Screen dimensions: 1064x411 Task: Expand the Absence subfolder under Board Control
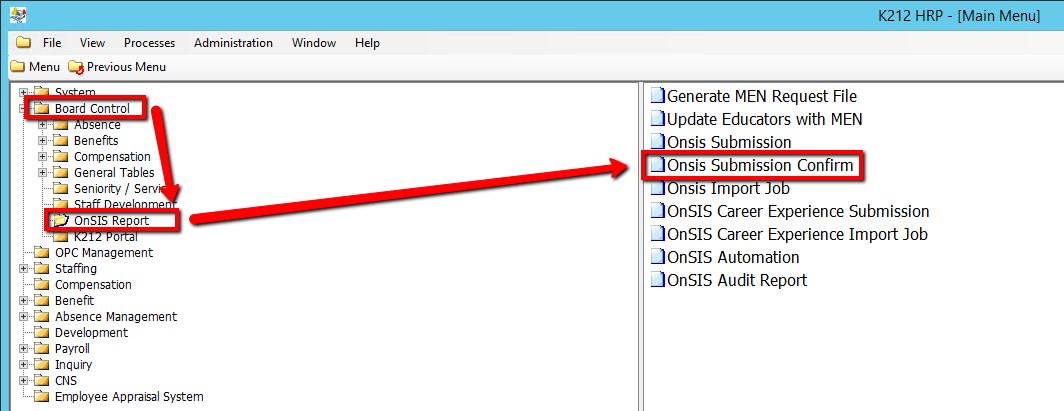click(43, 125)
